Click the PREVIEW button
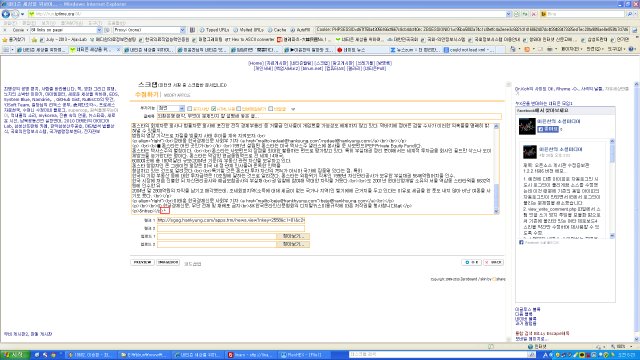The width and height of the screenshot is (640, 360). [x=142, y=262]
